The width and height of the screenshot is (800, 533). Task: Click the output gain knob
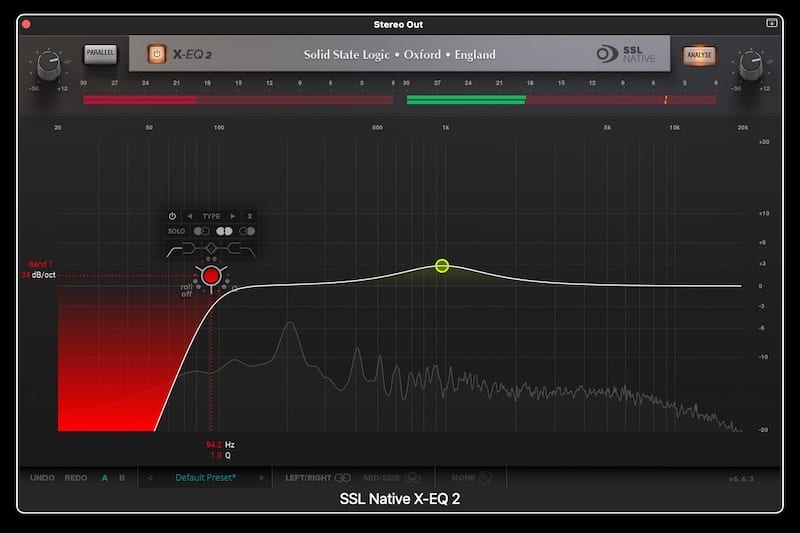[751, 64]
